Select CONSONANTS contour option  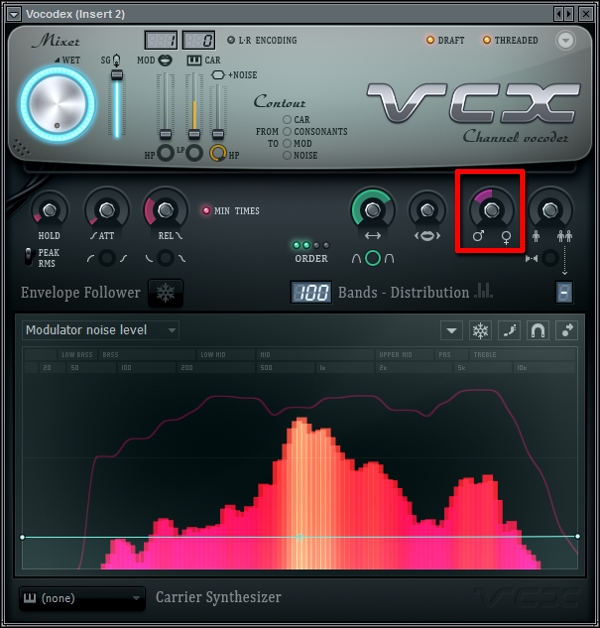pos(287,131)
